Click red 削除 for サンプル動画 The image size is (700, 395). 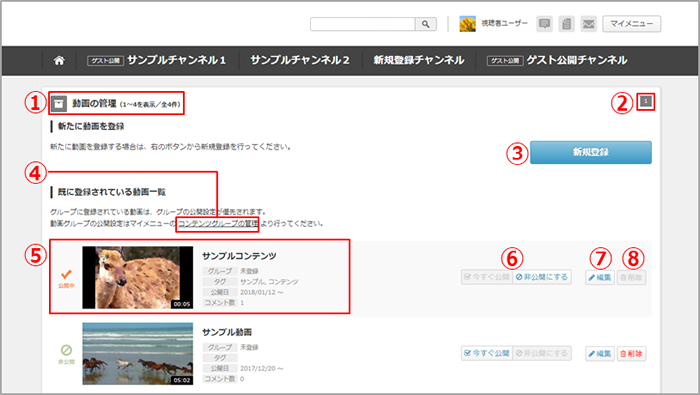(x=631, y=353)
